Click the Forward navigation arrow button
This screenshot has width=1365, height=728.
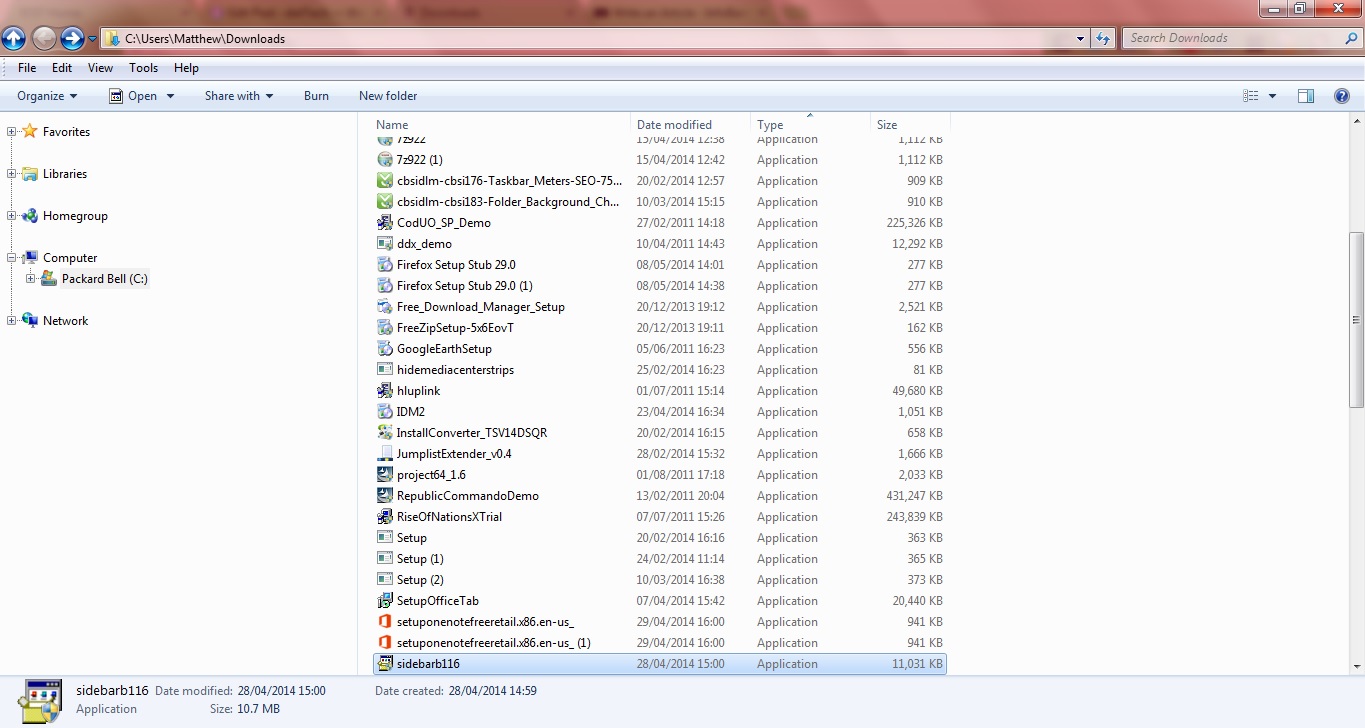72,38
